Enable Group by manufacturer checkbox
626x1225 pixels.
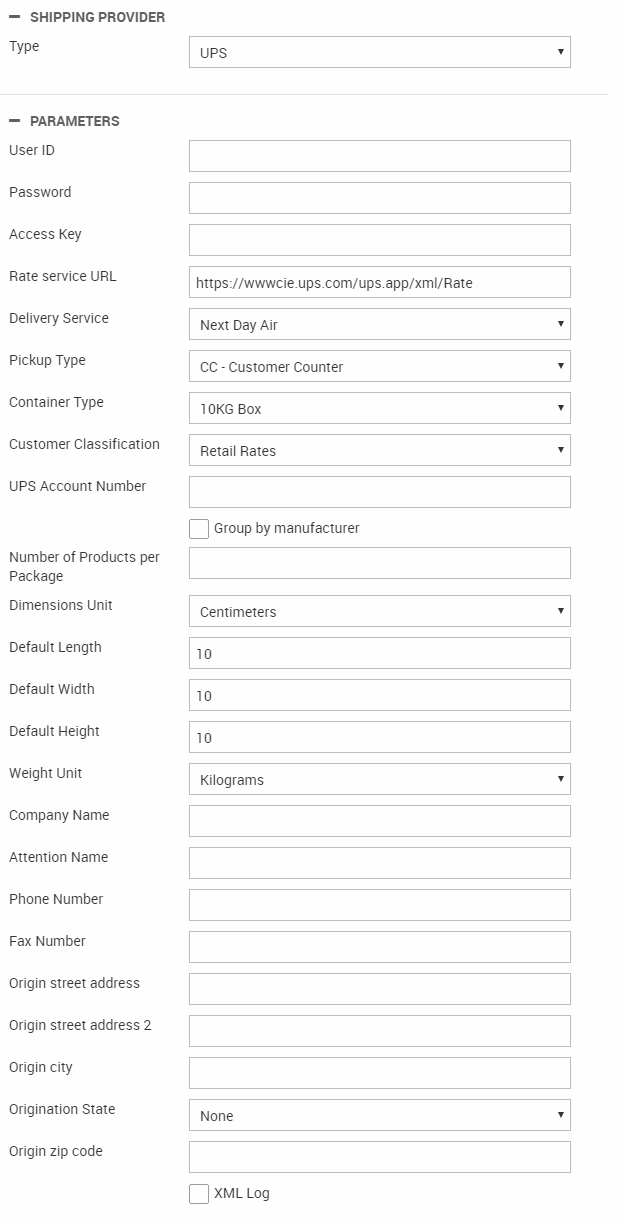pos(199,529)
